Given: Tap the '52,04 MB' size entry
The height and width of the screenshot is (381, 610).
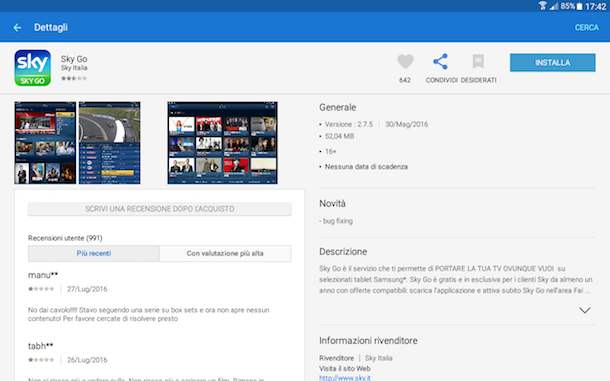Looking at the screenshot, I should pyautogui.click(x=339, y=136).
